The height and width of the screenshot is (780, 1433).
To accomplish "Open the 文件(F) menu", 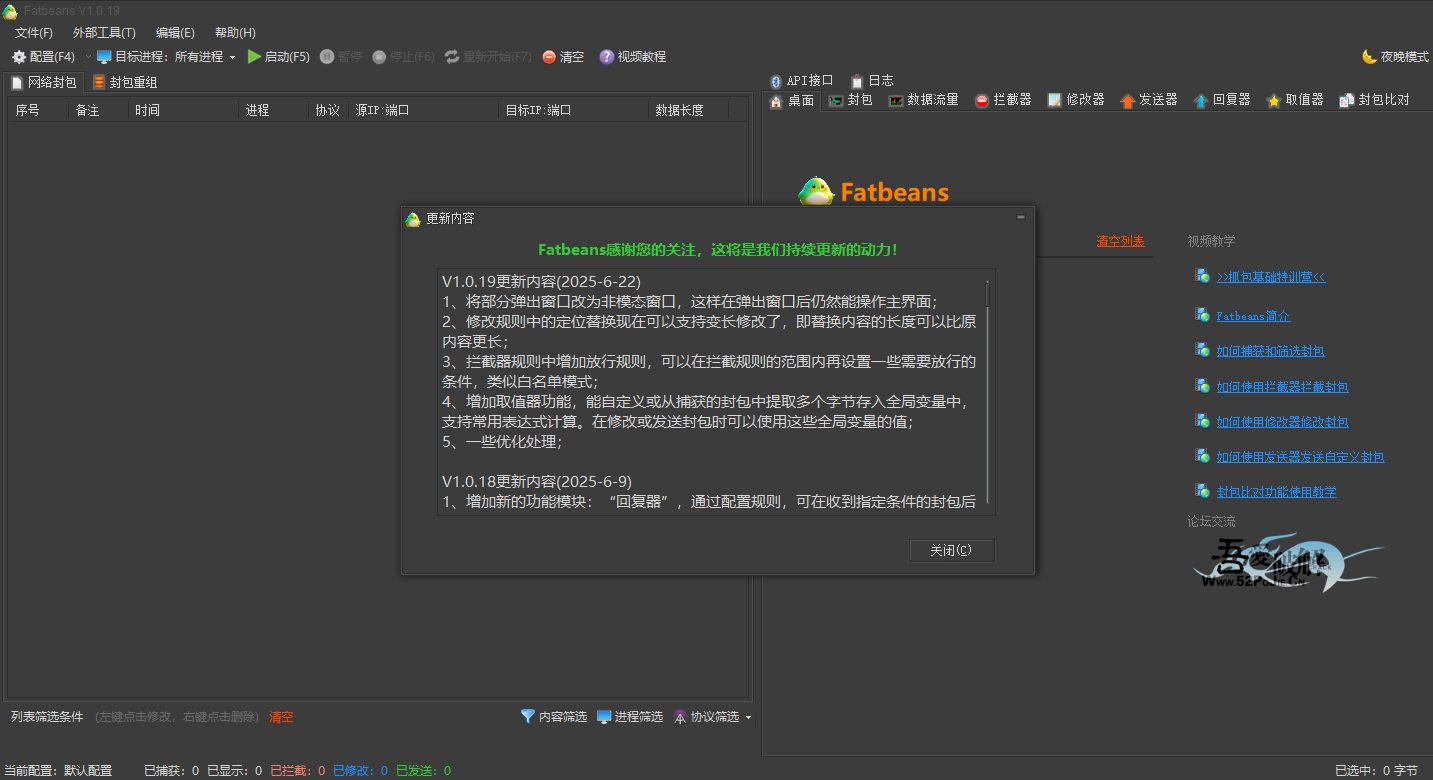I will tap(34, 33).
